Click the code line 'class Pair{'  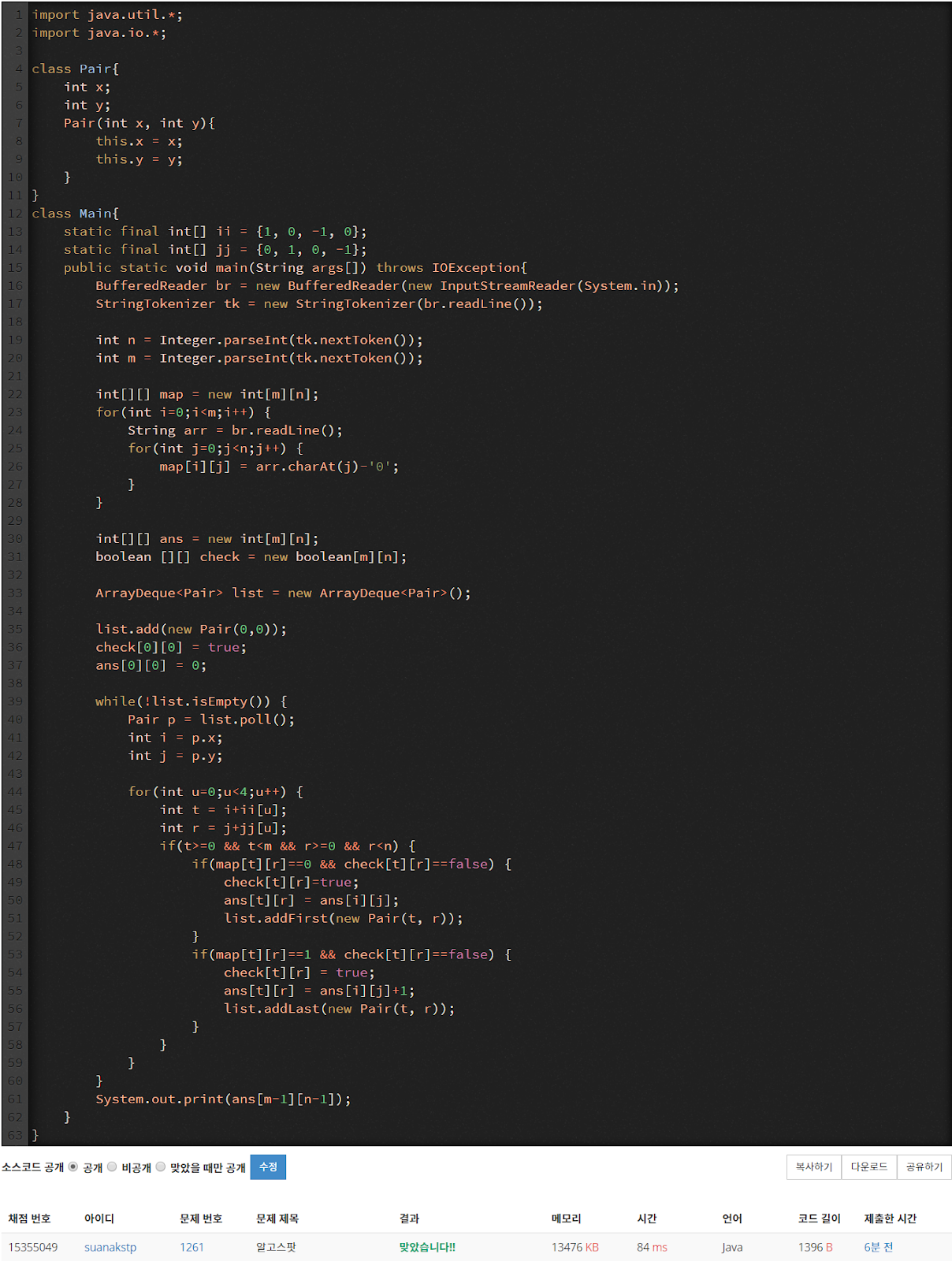point(76,69)
